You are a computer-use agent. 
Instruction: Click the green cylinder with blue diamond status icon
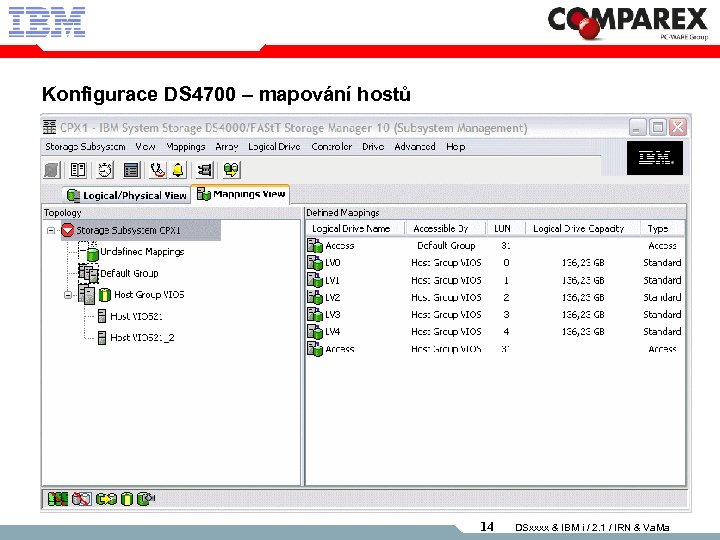[x=146, y=499]
